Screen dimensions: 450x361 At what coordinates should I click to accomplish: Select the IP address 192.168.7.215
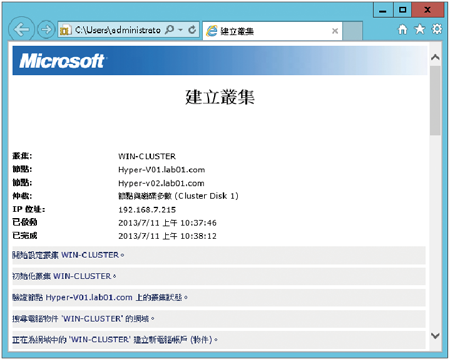pyautogui.click(x=147, y=210)
